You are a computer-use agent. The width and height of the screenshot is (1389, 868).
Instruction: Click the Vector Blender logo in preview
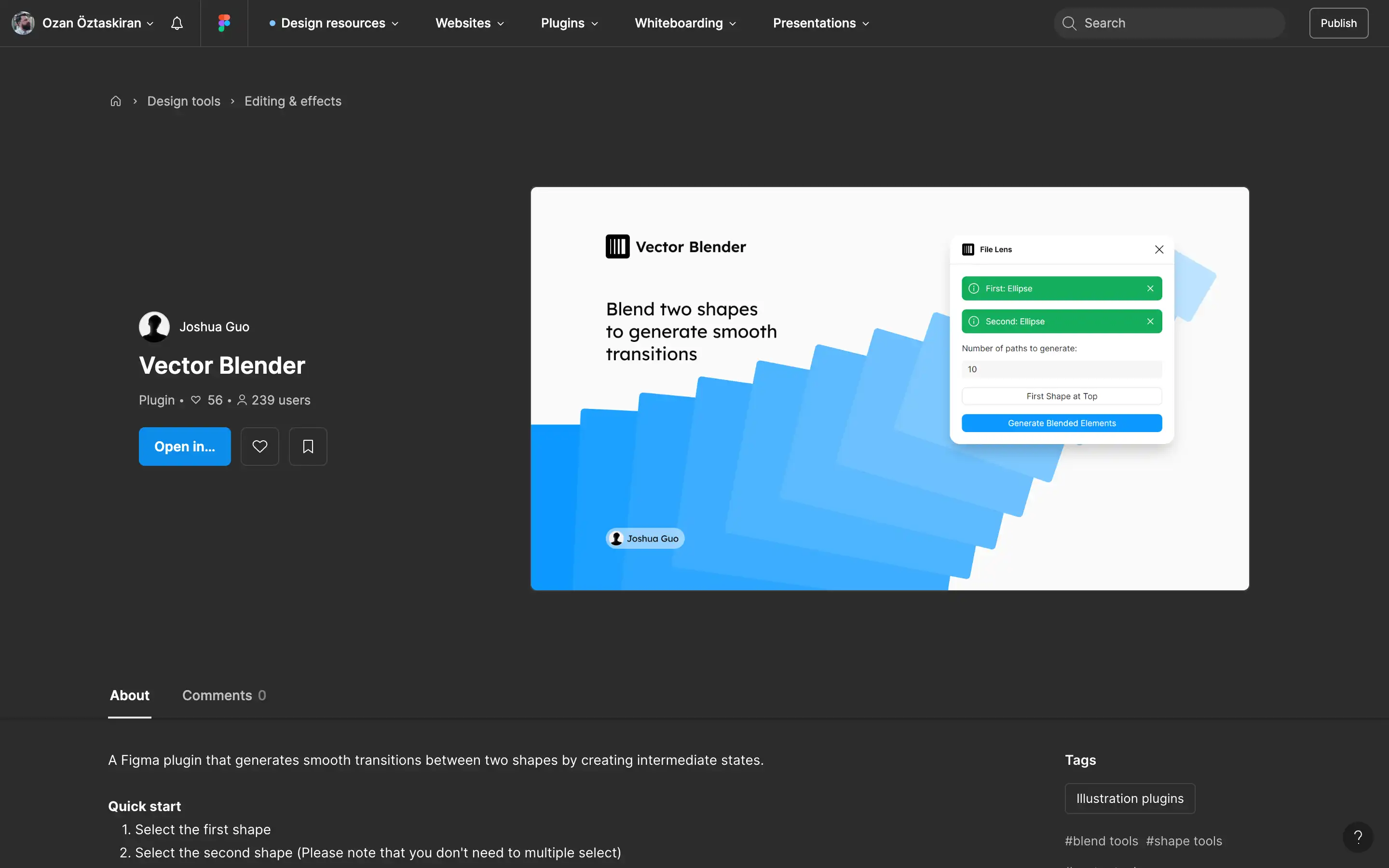[618, 247]
